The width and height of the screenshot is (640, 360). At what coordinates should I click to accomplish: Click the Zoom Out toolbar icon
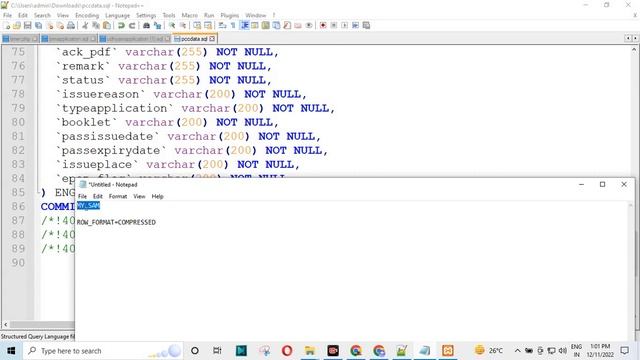pyautogui.click(x=183, y=25)
